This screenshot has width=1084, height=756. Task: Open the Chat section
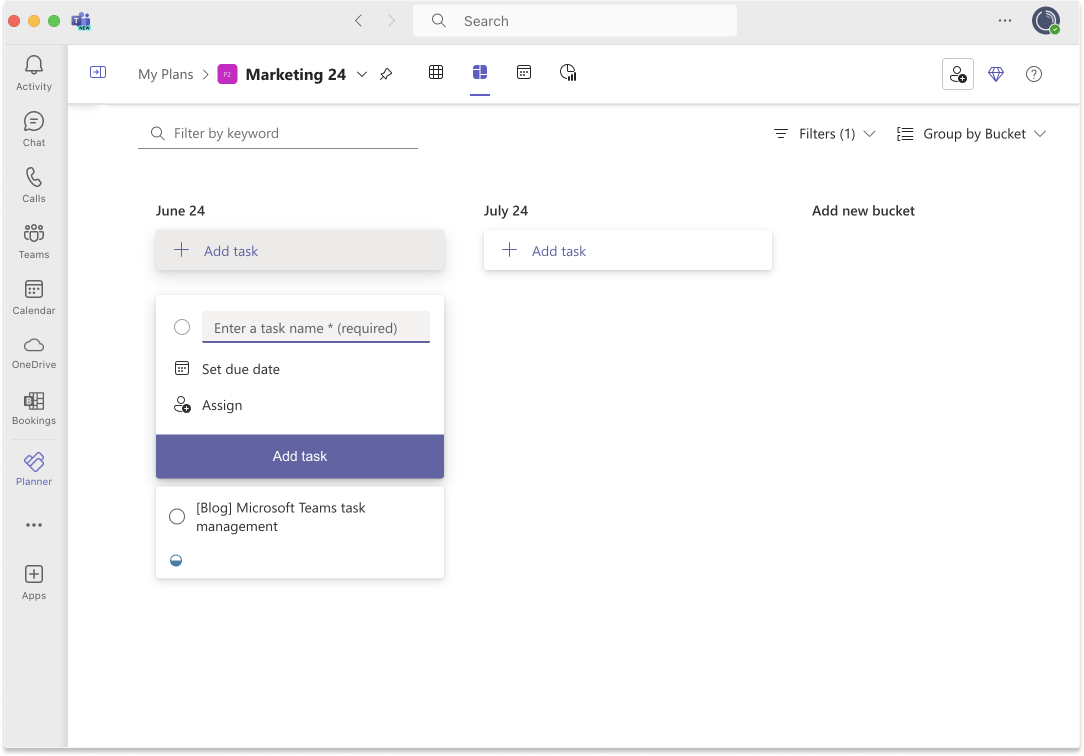coord(33,126)
